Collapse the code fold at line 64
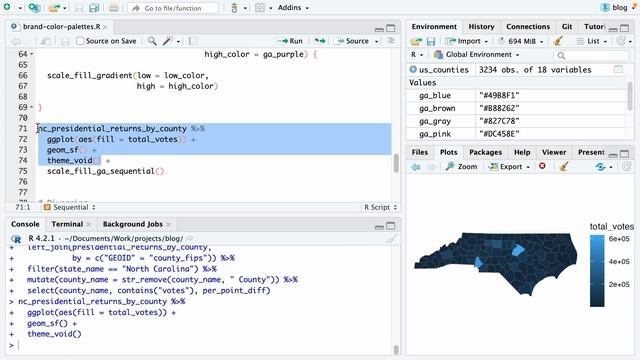Viewport: 640px width, 360px height. tap(32, 54)
